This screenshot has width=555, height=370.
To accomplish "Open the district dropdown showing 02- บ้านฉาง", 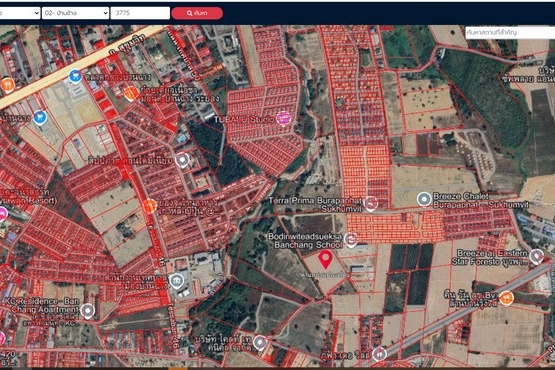I will (x=75, y=13).
